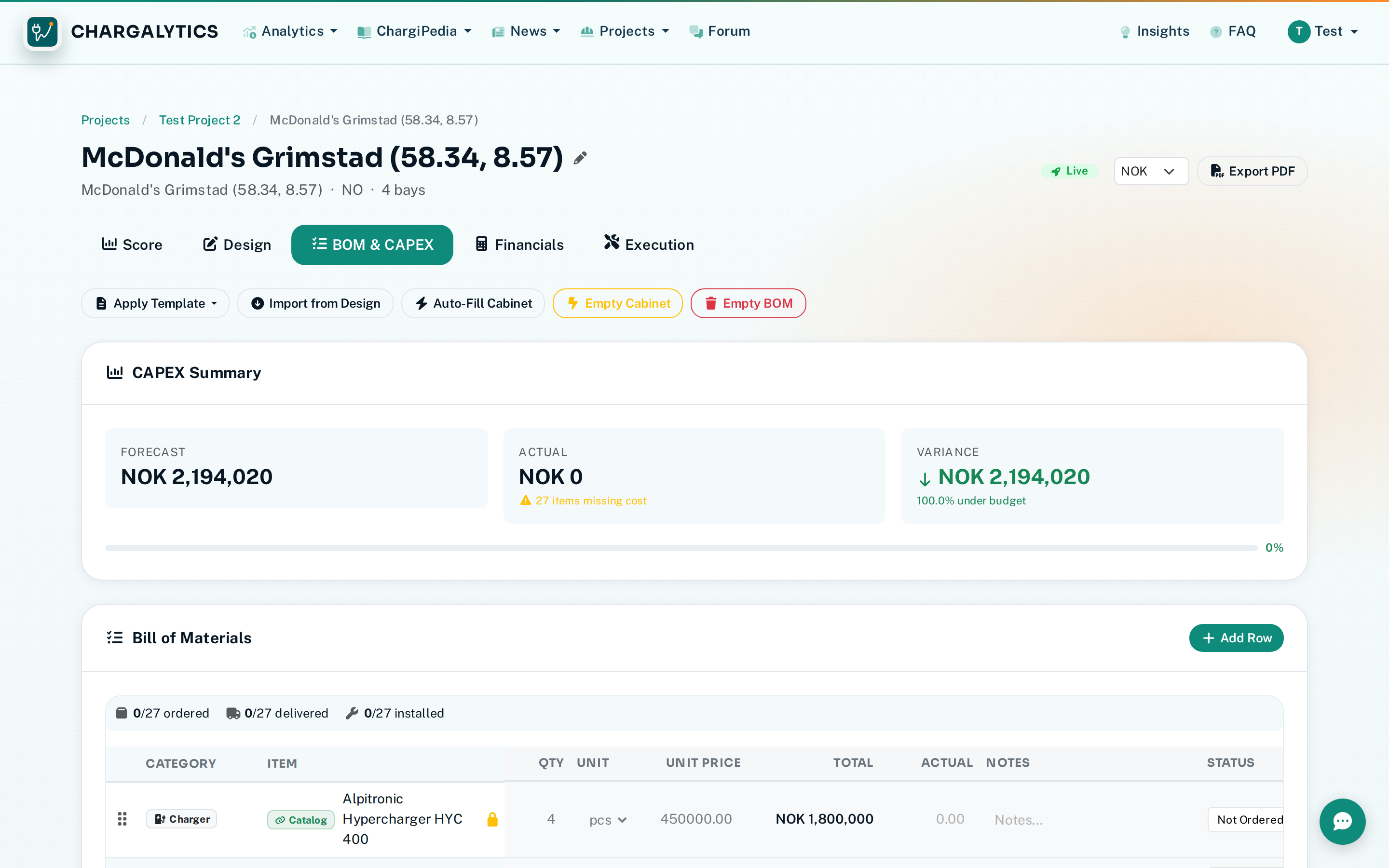This screenshot has width=1389, height=868.
Task: Go to the Execution tab
Action: pos(649,244)
